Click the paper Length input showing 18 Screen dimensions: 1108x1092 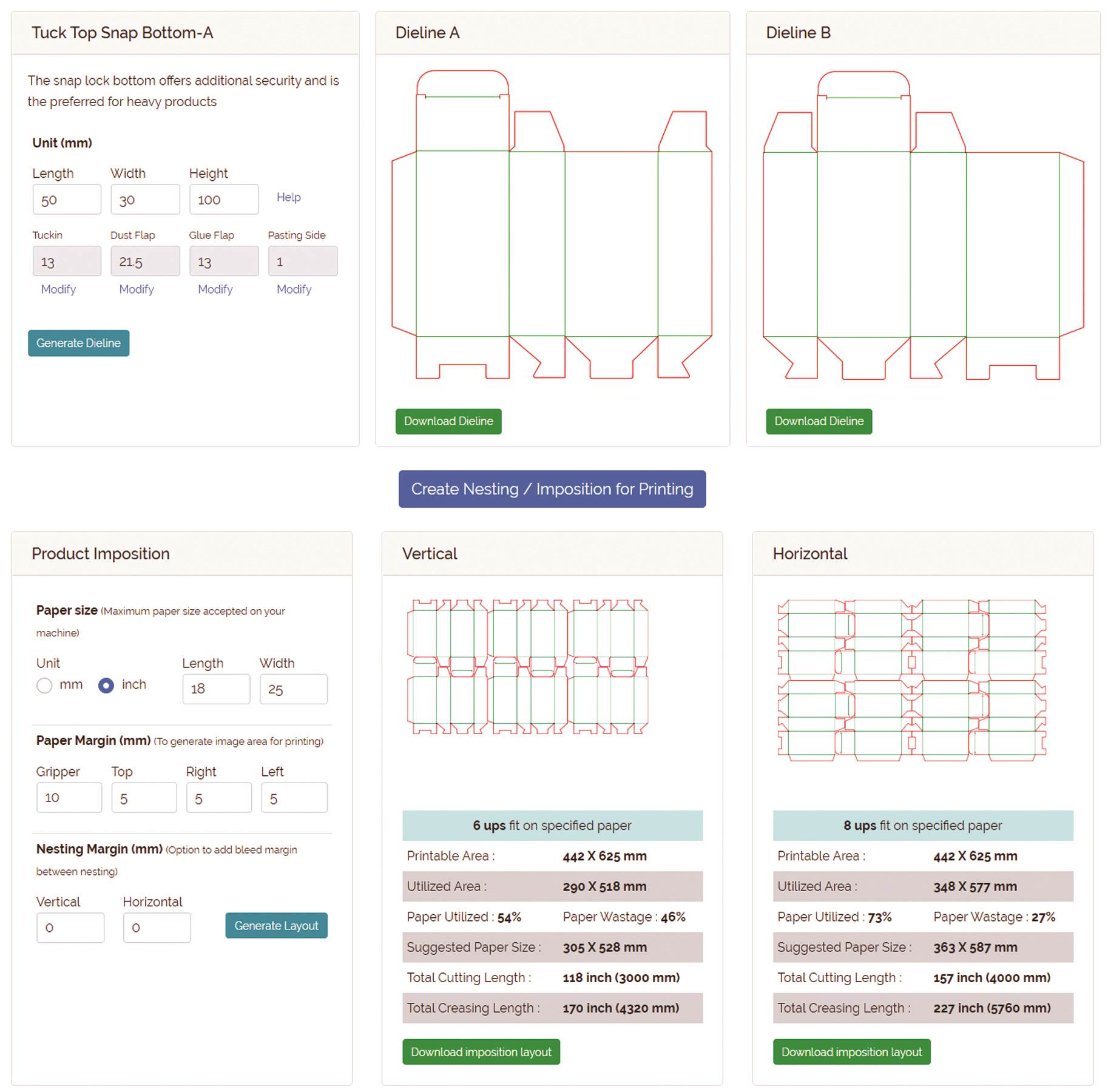[x=216, y=689]
